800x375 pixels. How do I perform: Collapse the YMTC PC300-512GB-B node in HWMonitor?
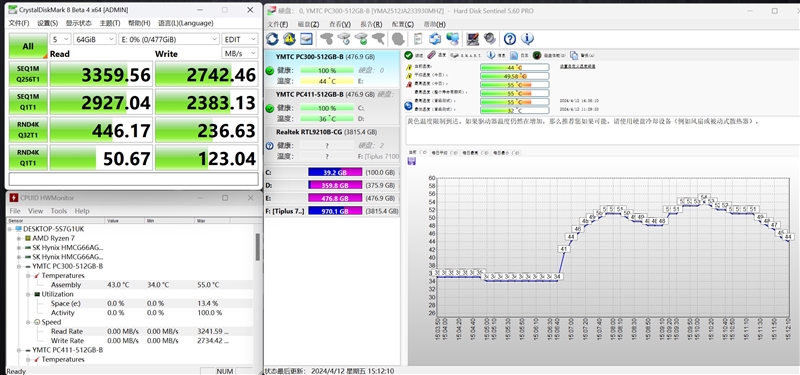point(19,266)
